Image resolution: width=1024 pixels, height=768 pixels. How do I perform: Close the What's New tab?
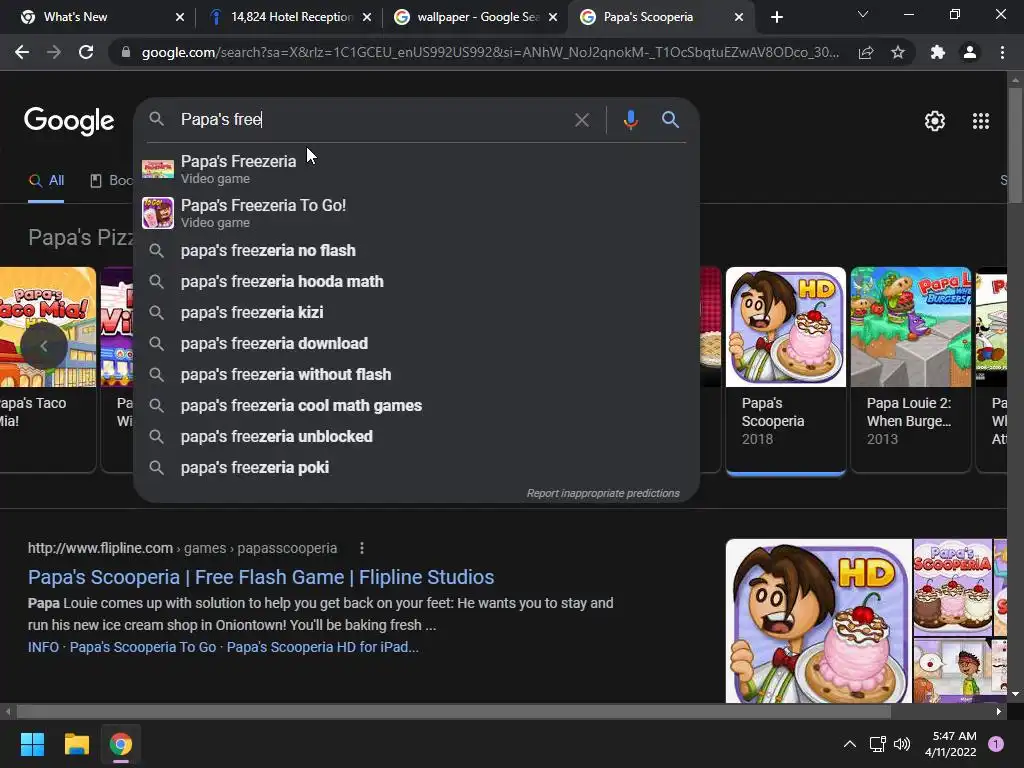tap(180, 17)
